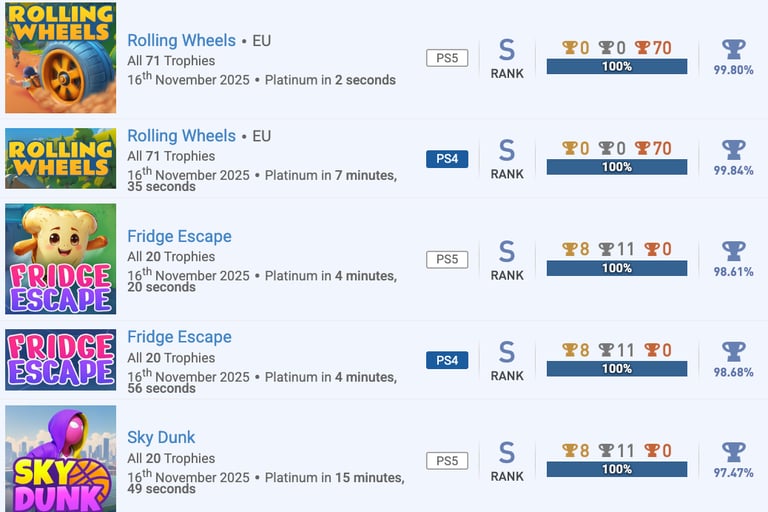Click the PS5 badge on the Sky Dunk row
The height and width of the screenshot is (512, 768).
pyautogui.click(x=447, y=460)
